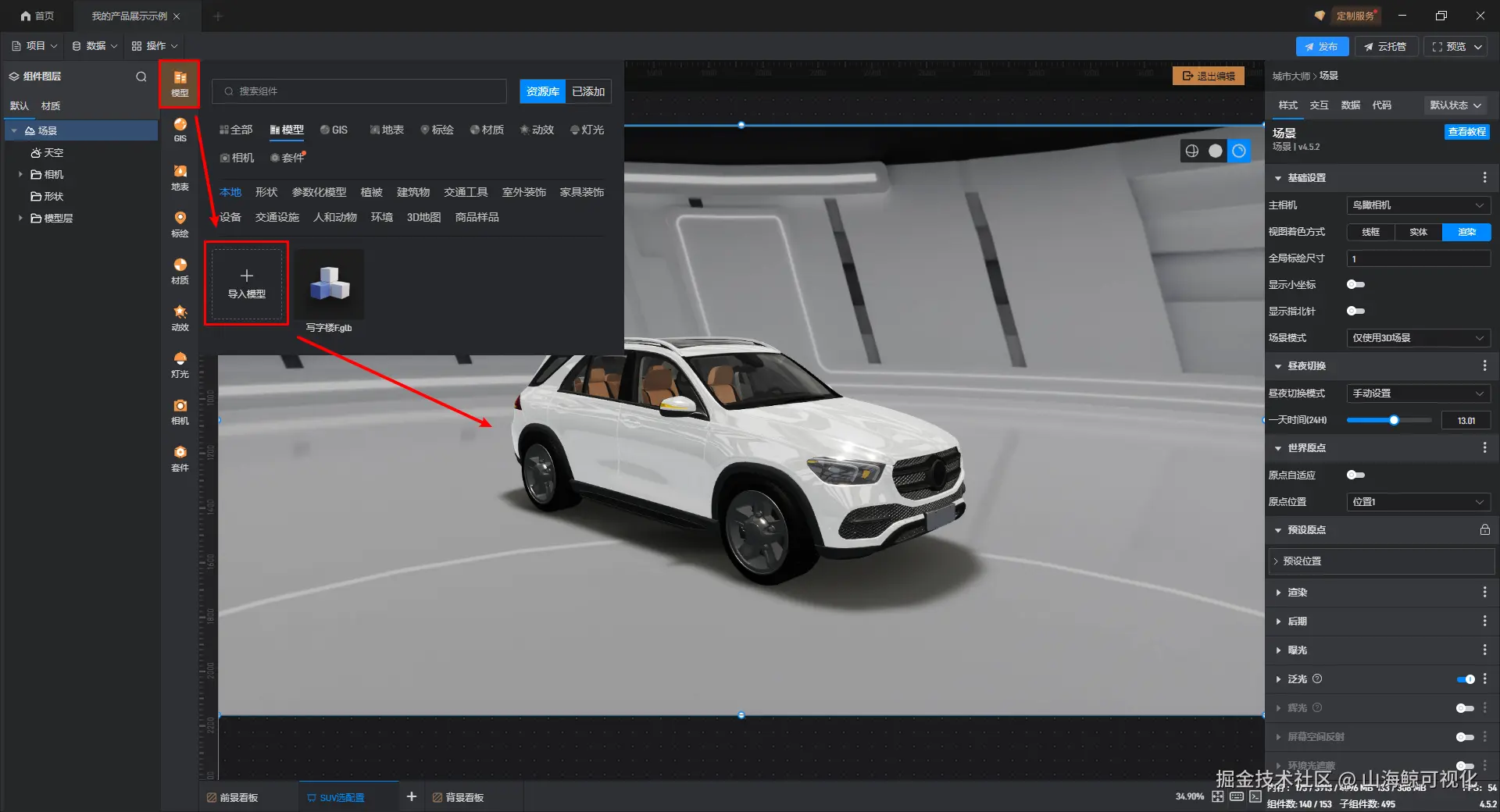Toggle 显示指北针 switch
1500x812 pixels.
coord(1355,311)
